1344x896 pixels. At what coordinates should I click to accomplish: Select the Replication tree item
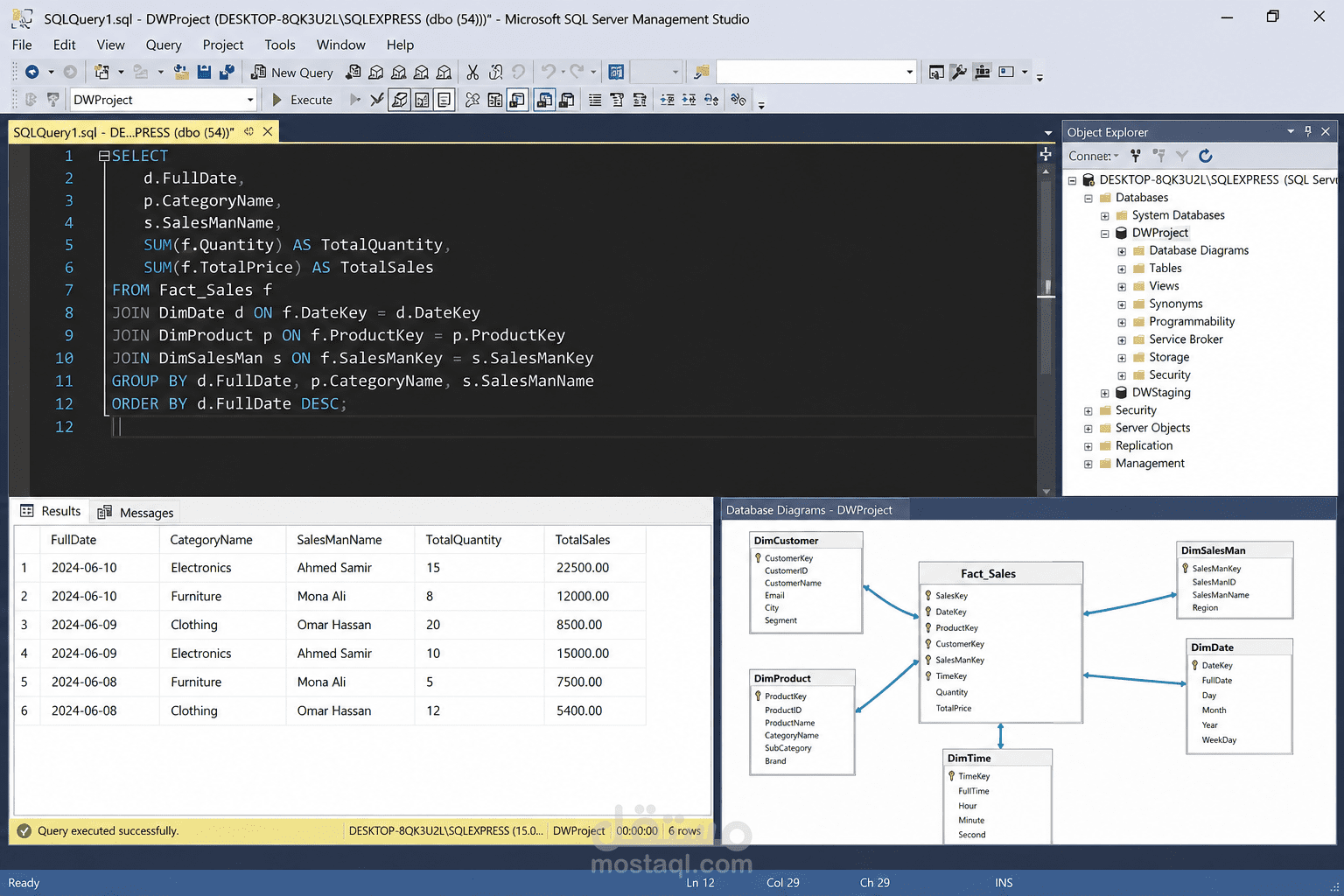(x=1144, y=445)
